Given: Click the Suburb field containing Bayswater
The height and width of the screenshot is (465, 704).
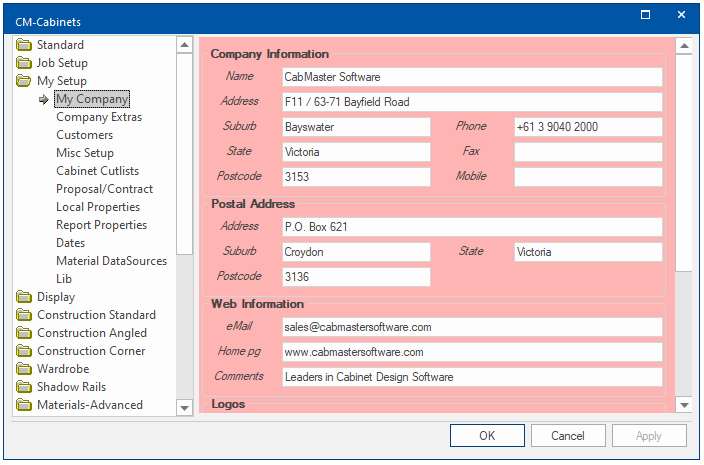Looking at the screenshot, I should tap(356, 127).
